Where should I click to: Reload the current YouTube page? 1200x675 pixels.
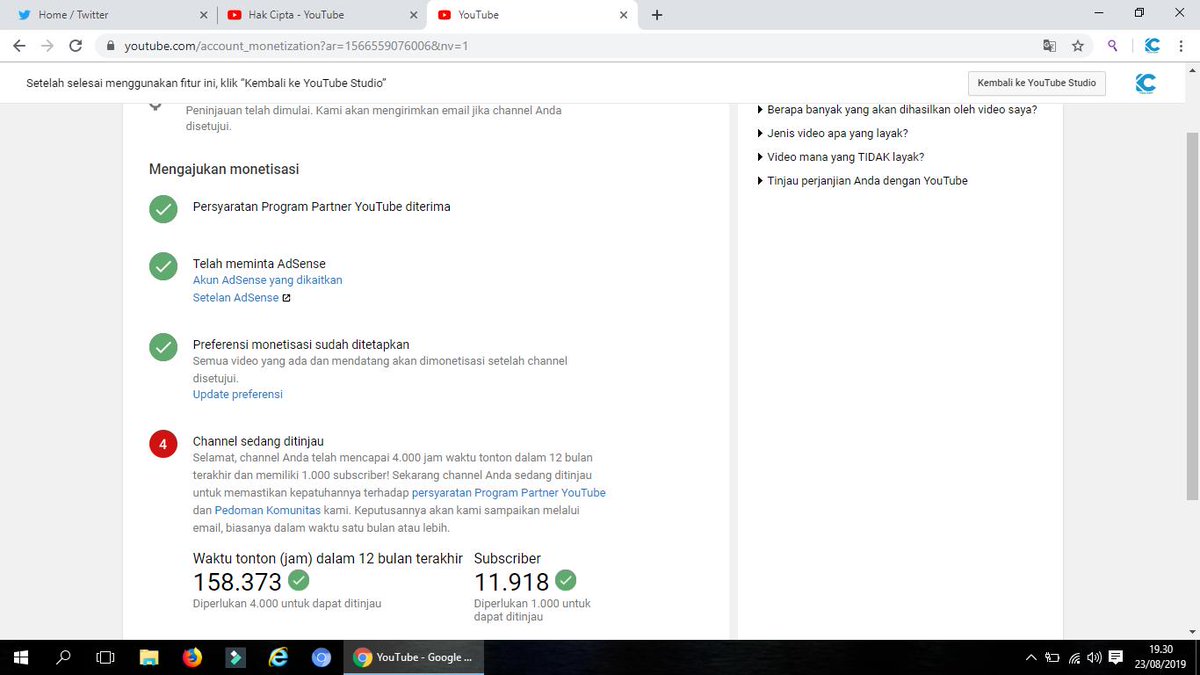[75, 46]
